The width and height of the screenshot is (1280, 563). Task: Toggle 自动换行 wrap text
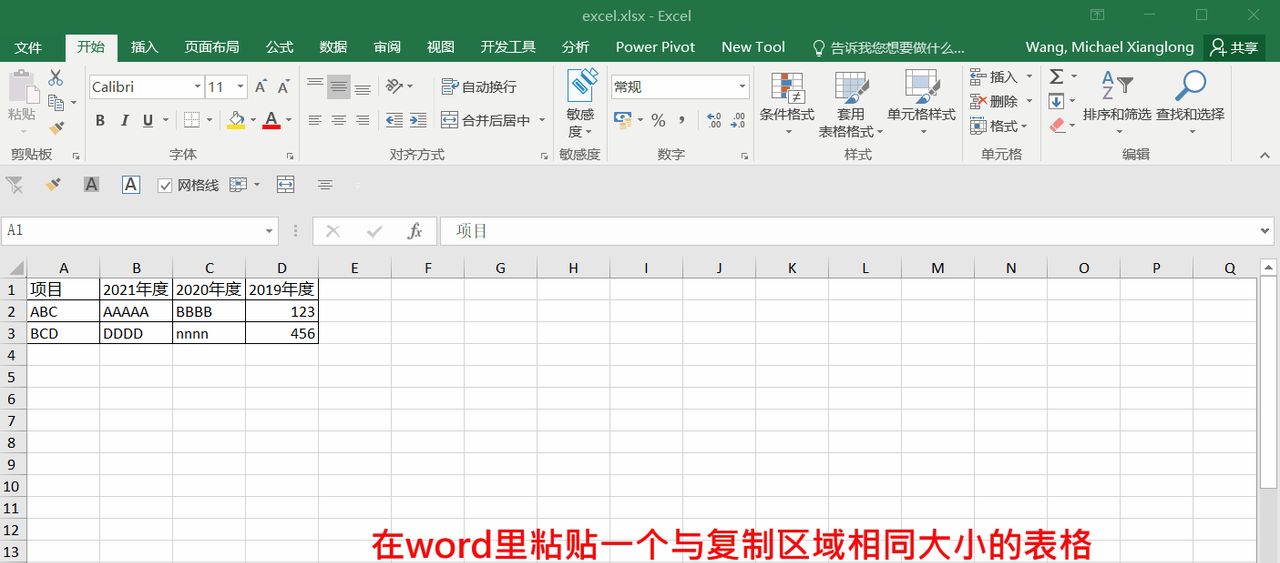click(479, 87)
